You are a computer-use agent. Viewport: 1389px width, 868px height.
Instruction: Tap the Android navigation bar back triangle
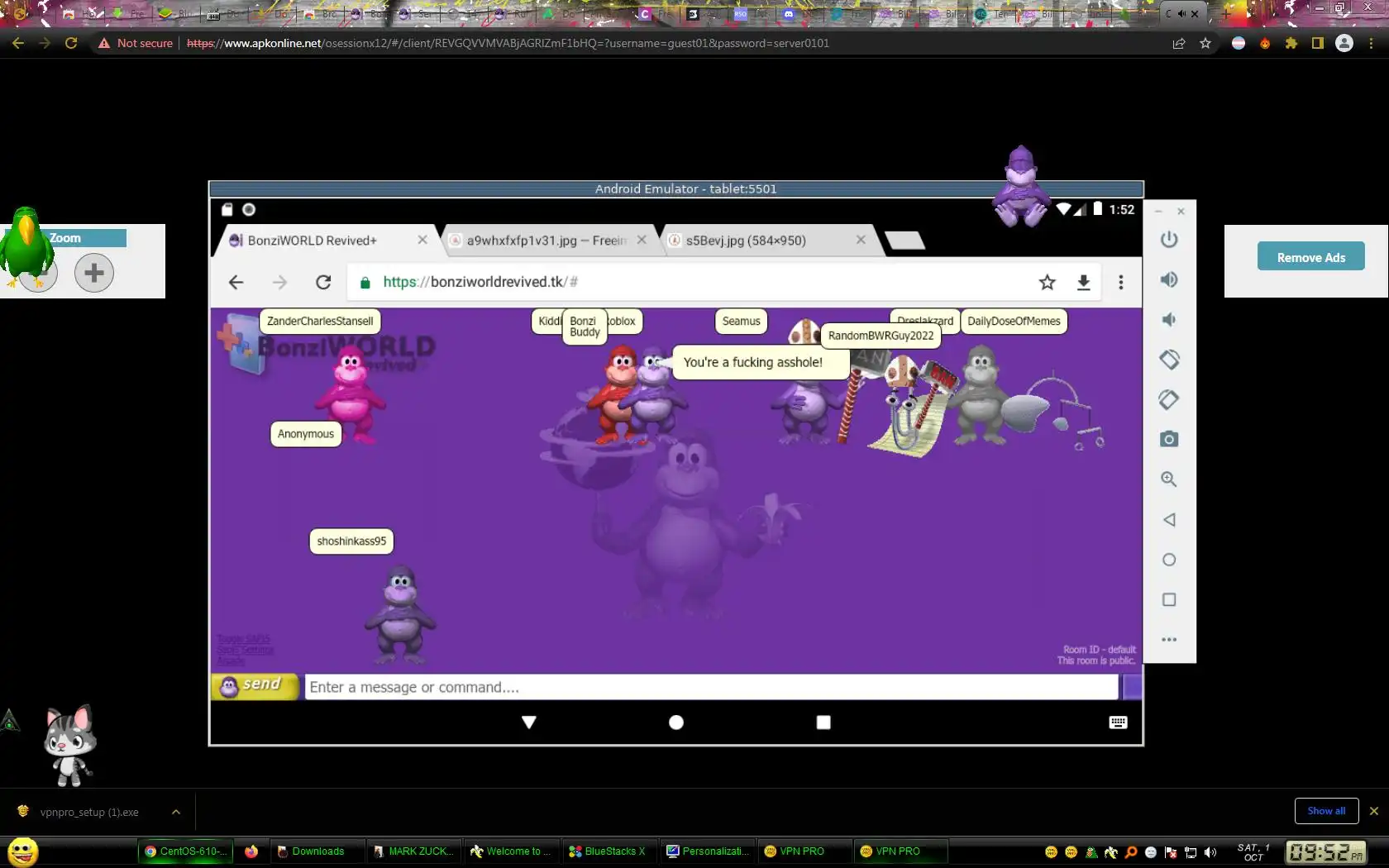point(529,723)
